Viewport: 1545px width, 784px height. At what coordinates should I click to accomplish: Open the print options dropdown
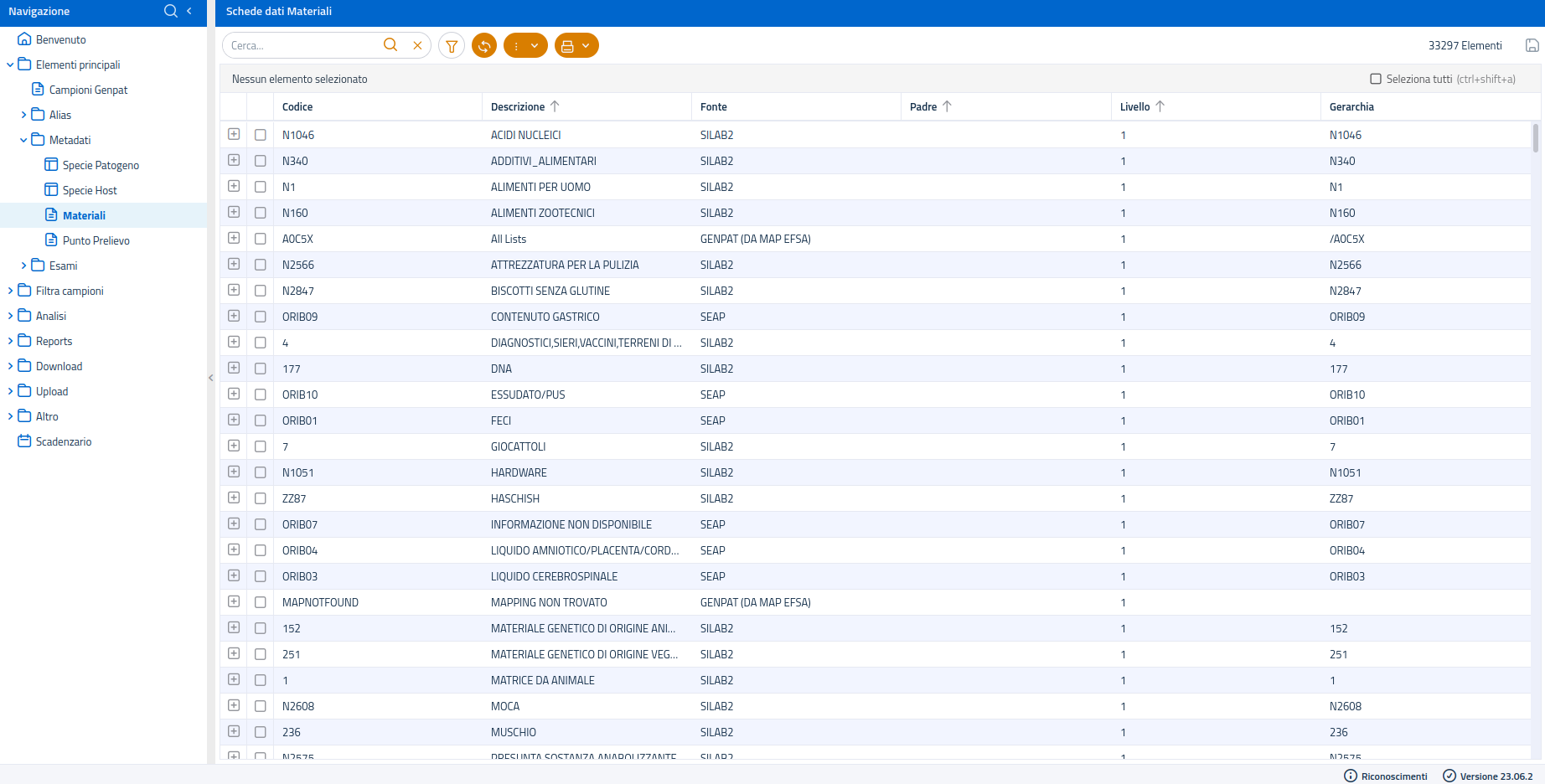pyautogui.click(x=576, y=46)
